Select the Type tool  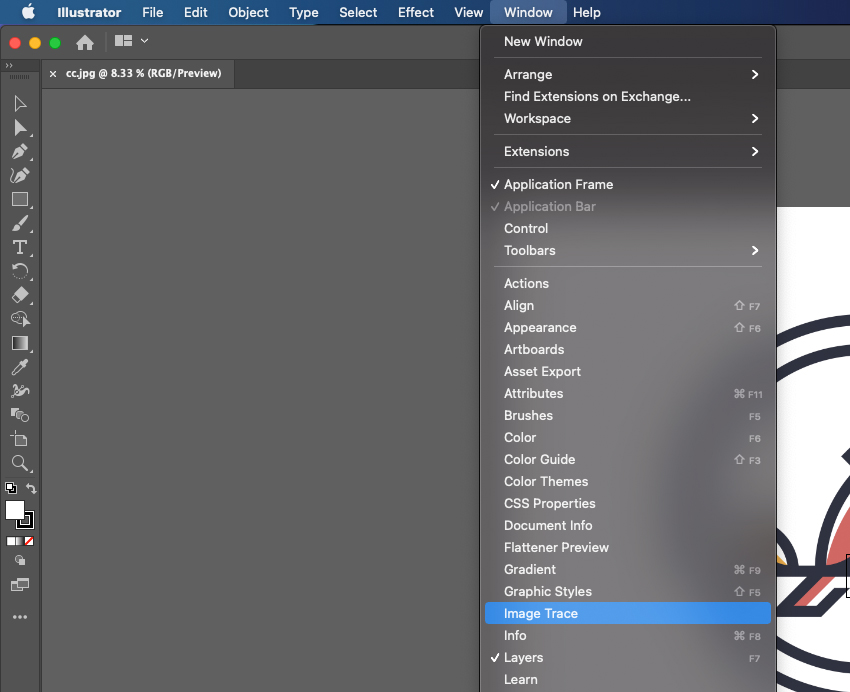[20, 248]
